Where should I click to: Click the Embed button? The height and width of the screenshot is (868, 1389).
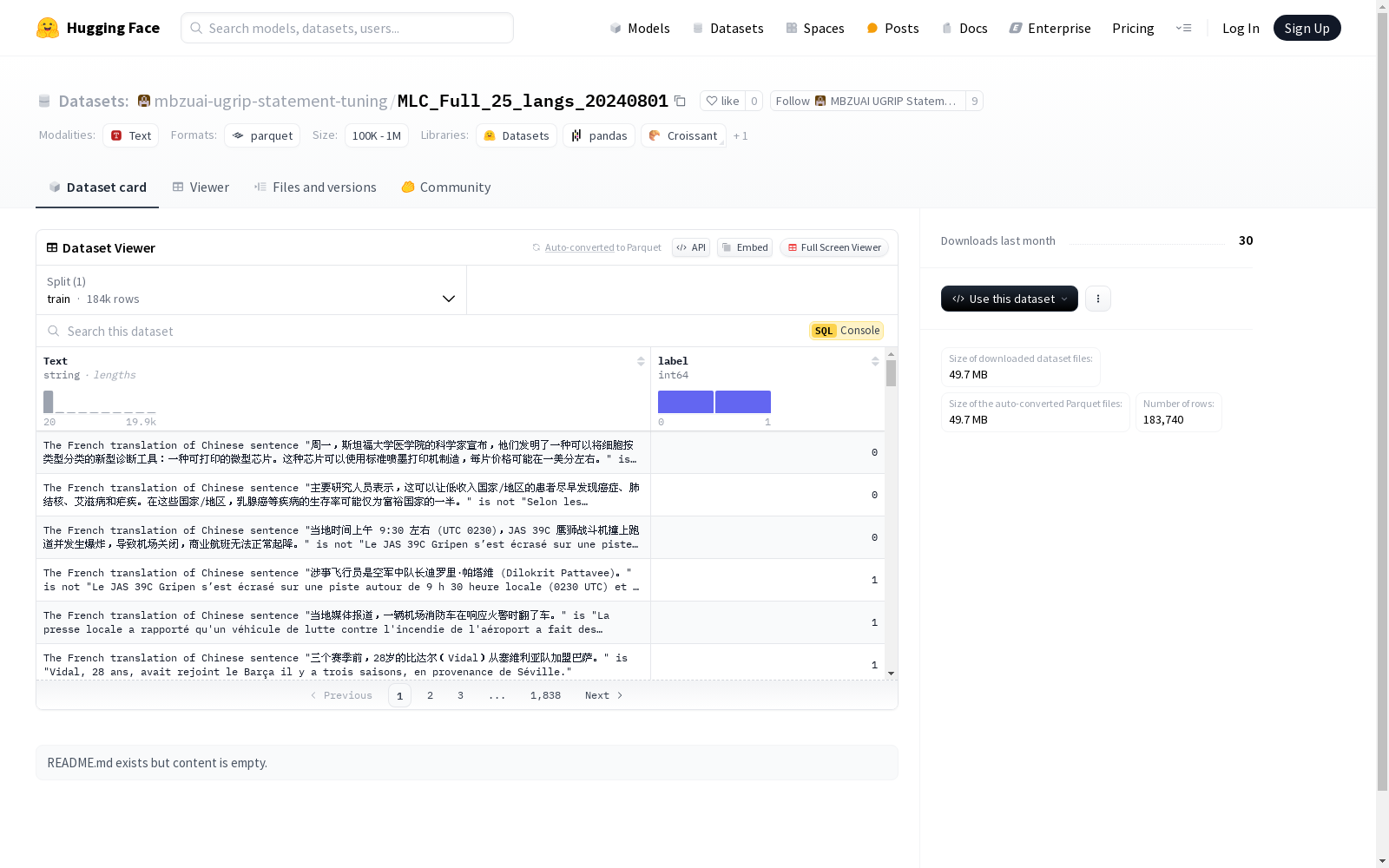(745, 247)
